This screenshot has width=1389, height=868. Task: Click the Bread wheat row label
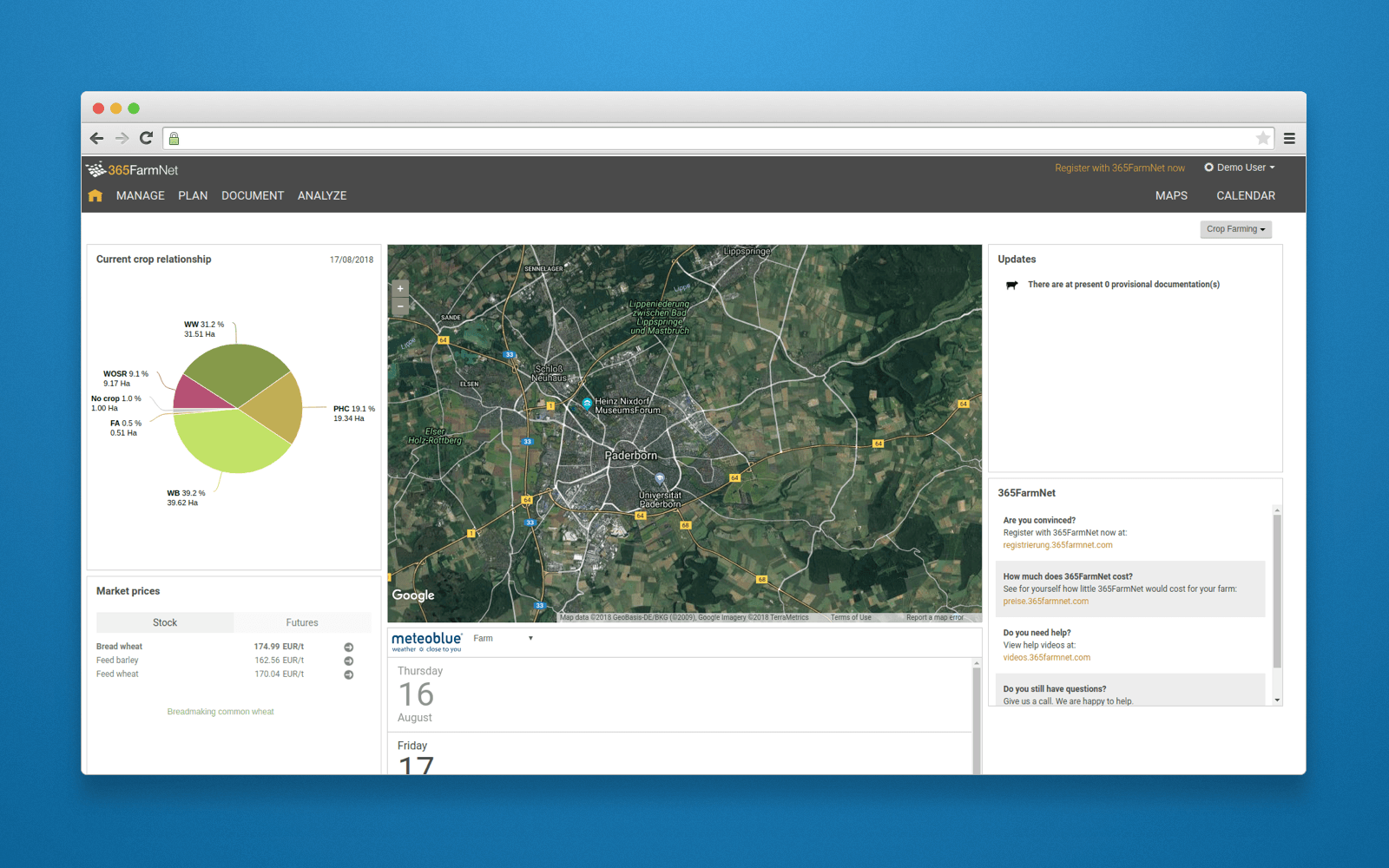tap(119, 647)
